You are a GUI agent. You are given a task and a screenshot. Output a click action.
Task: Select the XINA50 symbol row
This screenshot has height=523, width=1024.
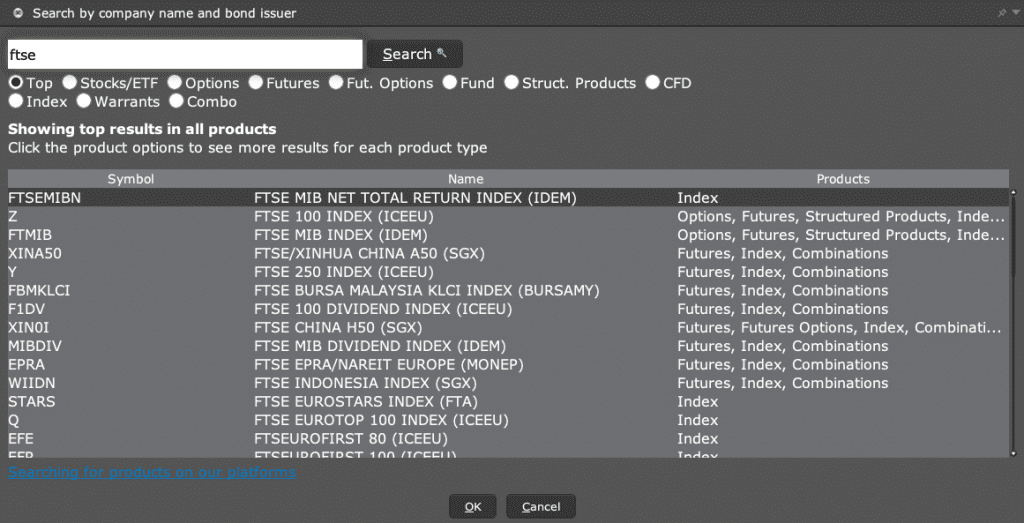[x=508, y=253]
